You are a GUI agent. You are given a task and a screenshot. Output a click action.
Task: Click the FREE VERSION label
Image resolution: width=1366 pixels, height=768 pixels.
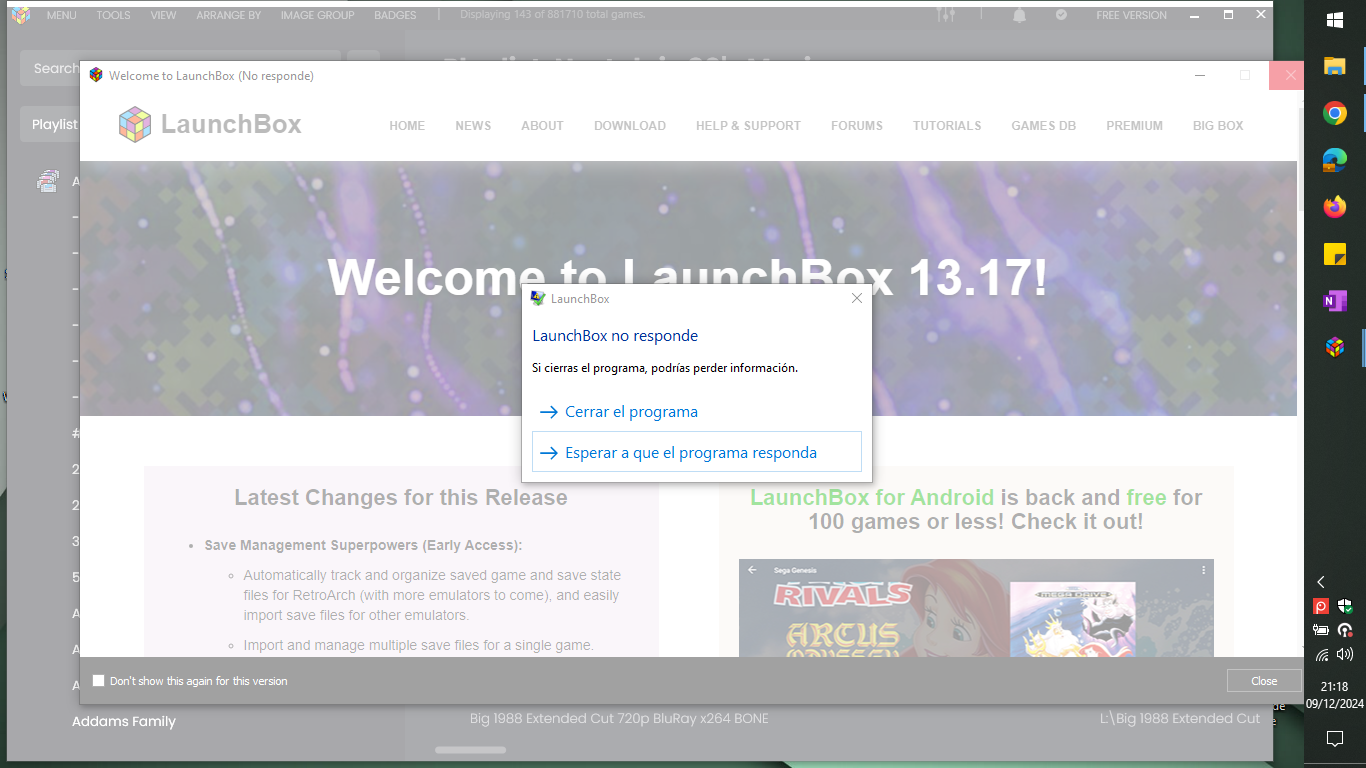(x=1131, y=15)
